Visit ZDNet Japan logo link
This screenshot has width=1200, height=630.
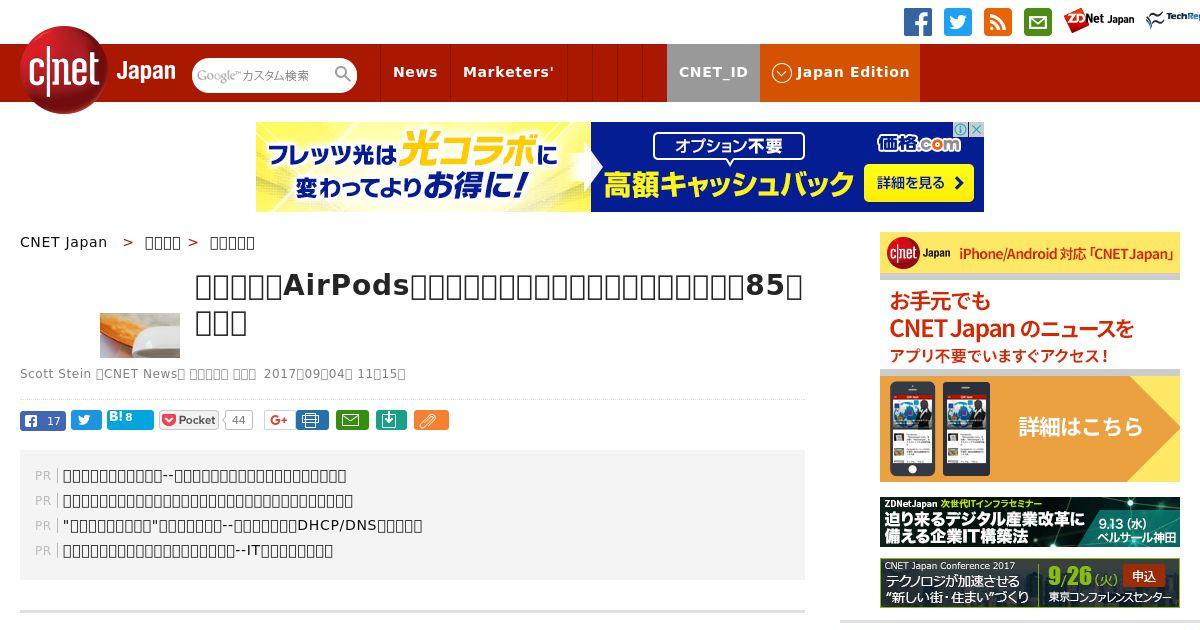[1099, 20]
